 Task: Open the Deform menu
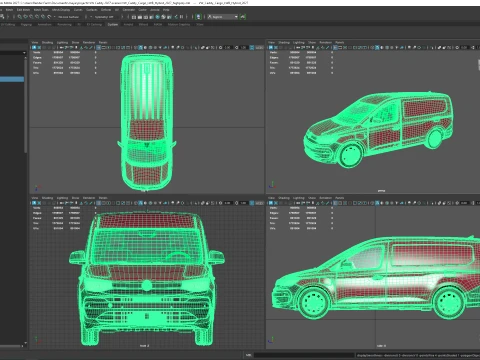pyautogui.click(x=106, y=10)
